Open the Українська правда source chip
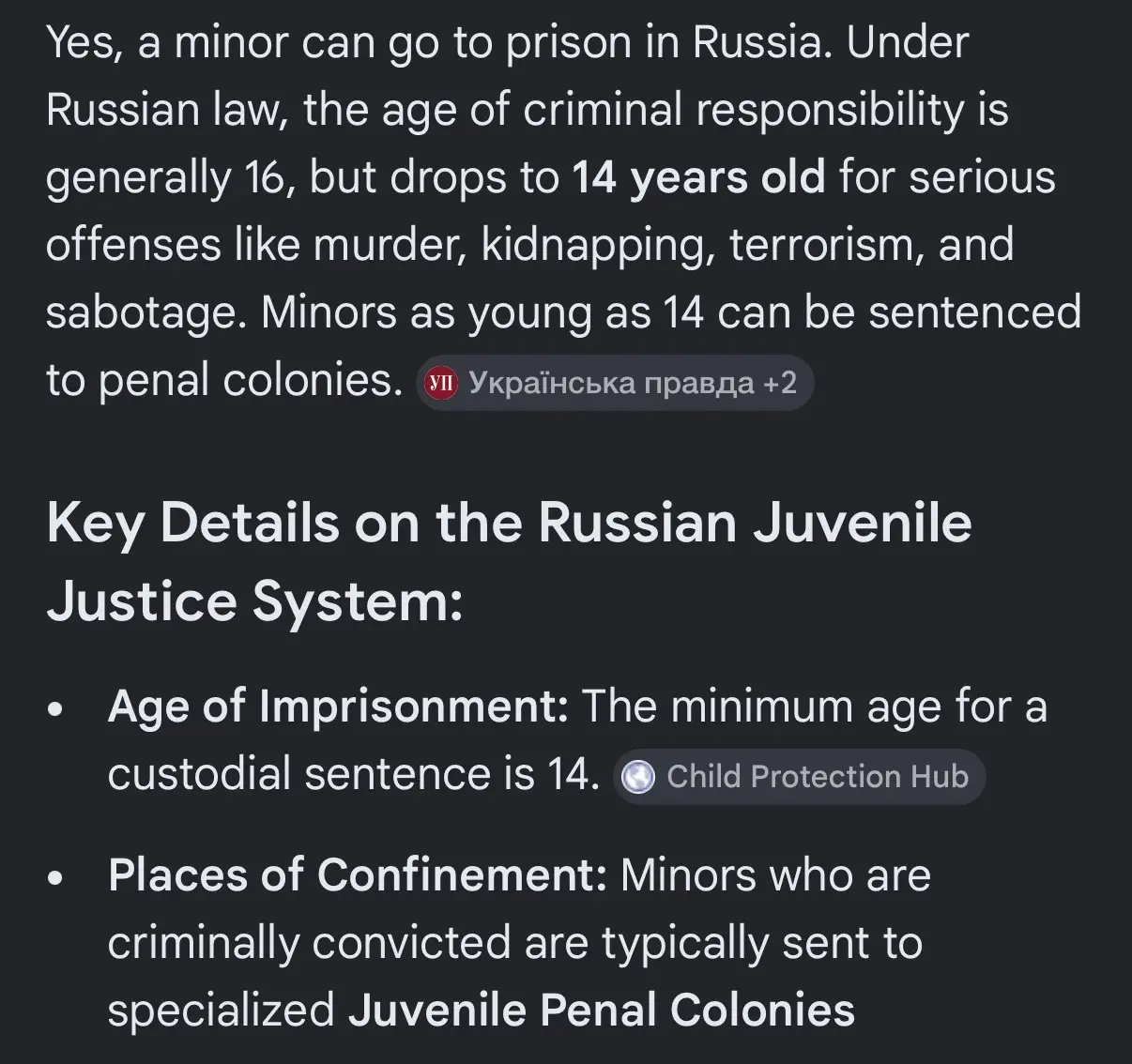 coord(615,383)
